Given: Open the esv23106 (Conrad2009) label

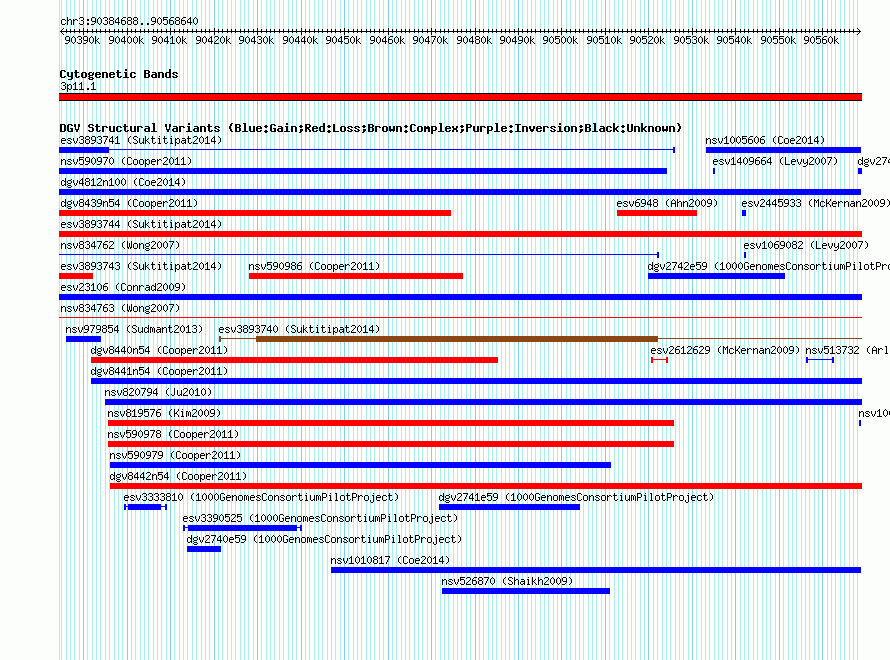Looking at the screenshot, I should [123, 287].
